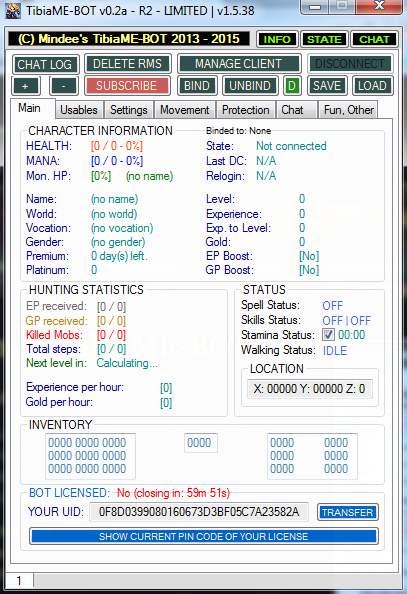The image size is (407, 594).
Task: Click the plus button
Action: (x=25, y=86)
